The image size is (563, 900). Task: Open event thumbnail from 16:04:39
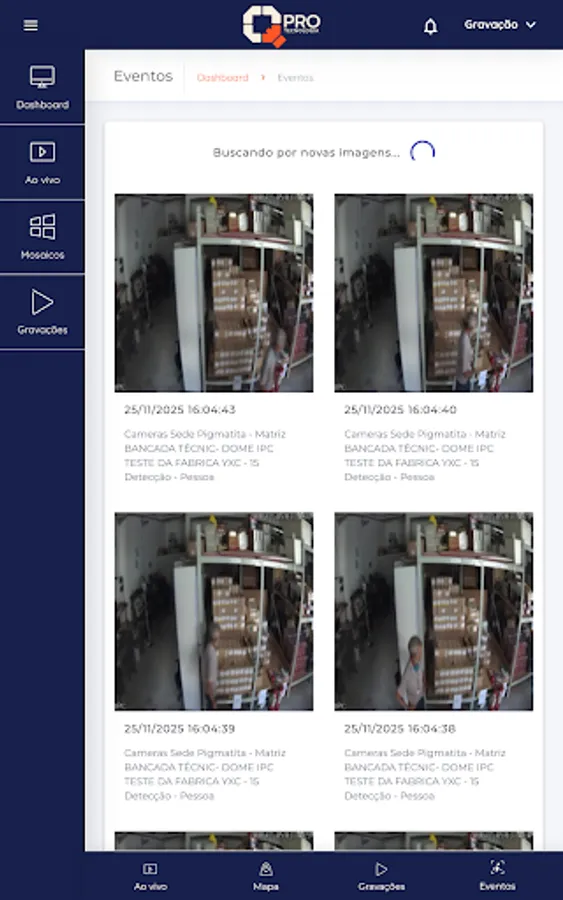tap(214, 611)
